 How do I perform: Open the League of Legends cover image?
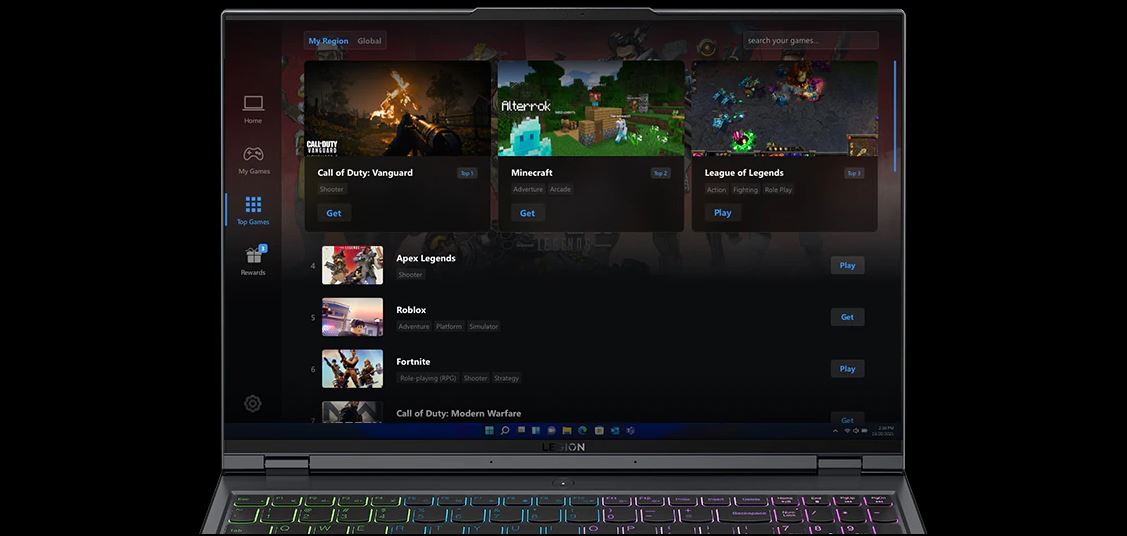click(x=784, y=108)
